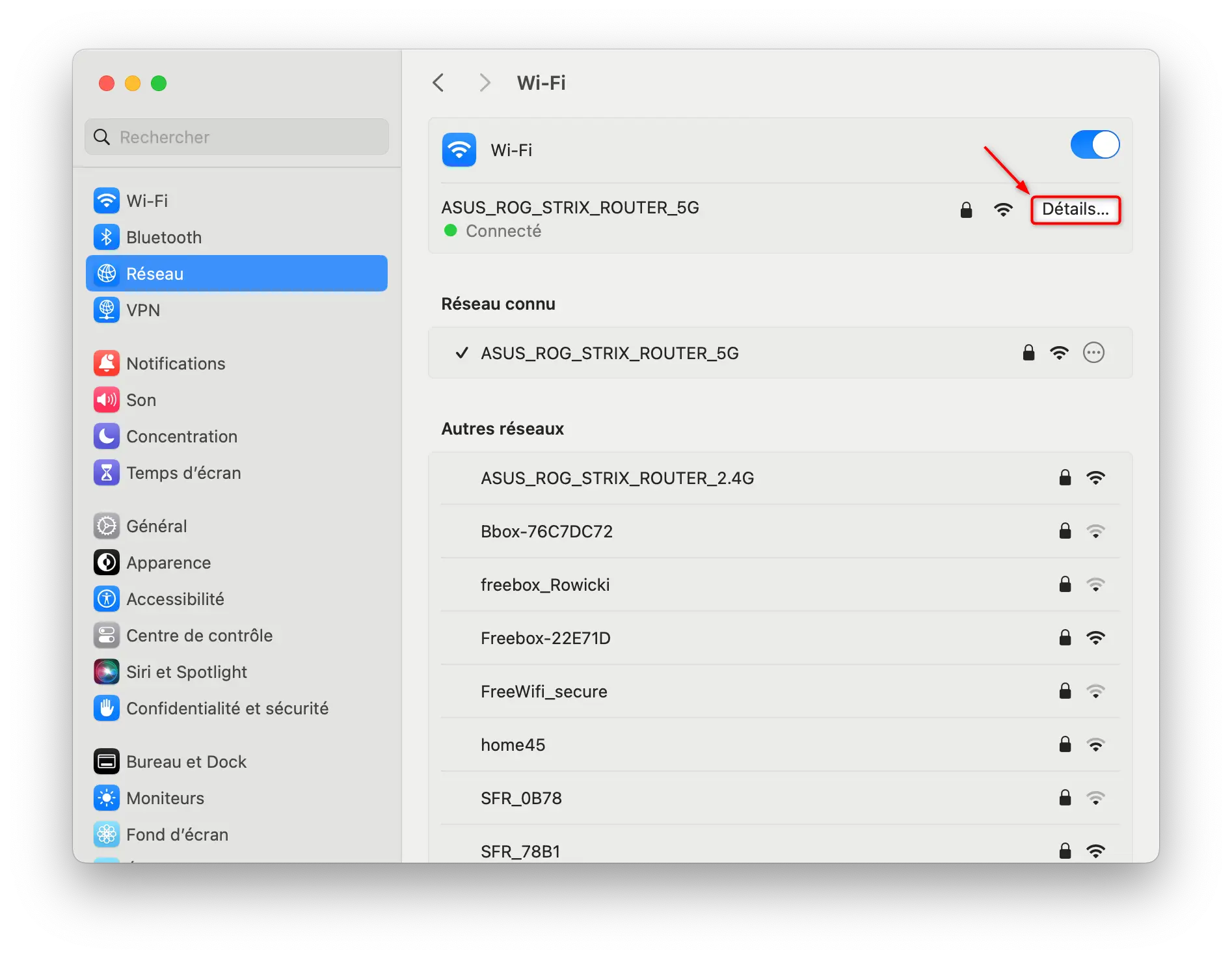1232x959 pixels.
Task: Select Réseau label in the sidebar
Action: (155, 273)
